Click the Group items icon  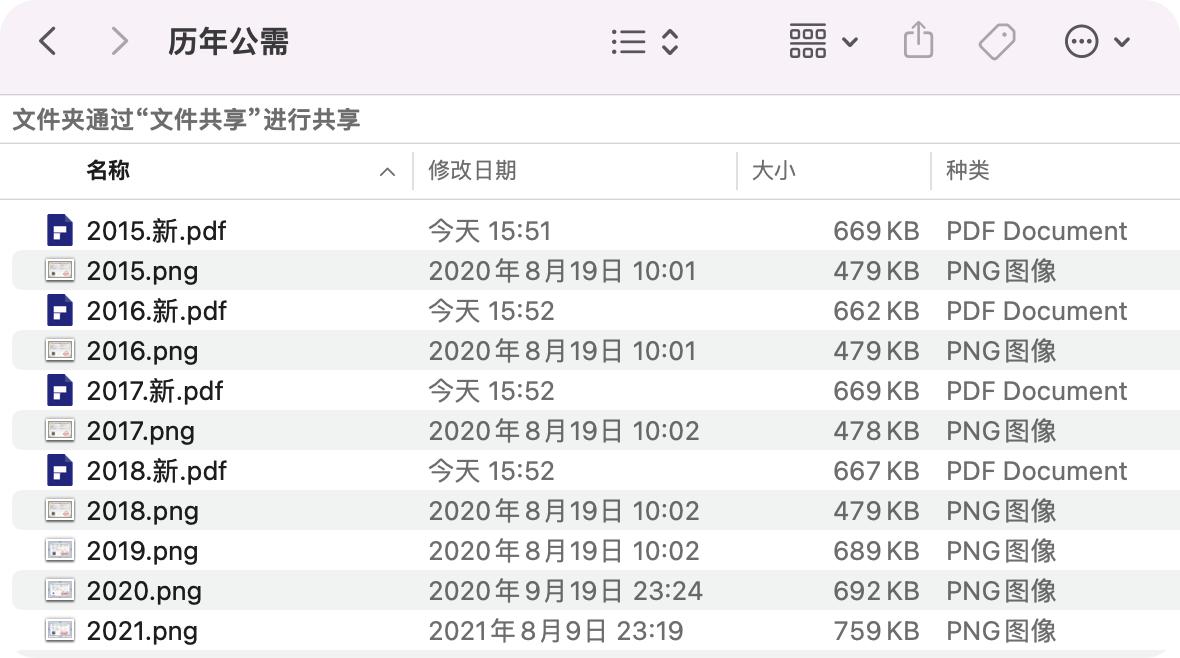click(806, 41)
